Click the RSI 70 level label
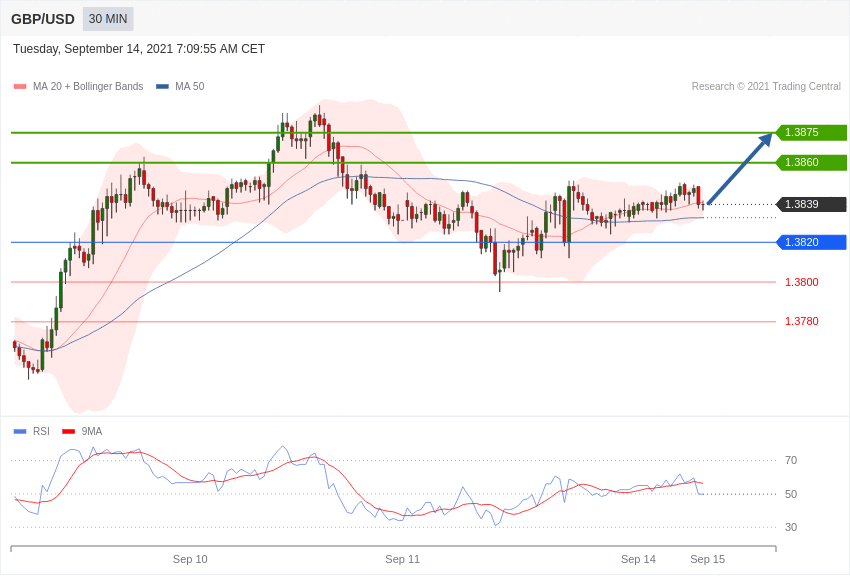 point(791,461)
